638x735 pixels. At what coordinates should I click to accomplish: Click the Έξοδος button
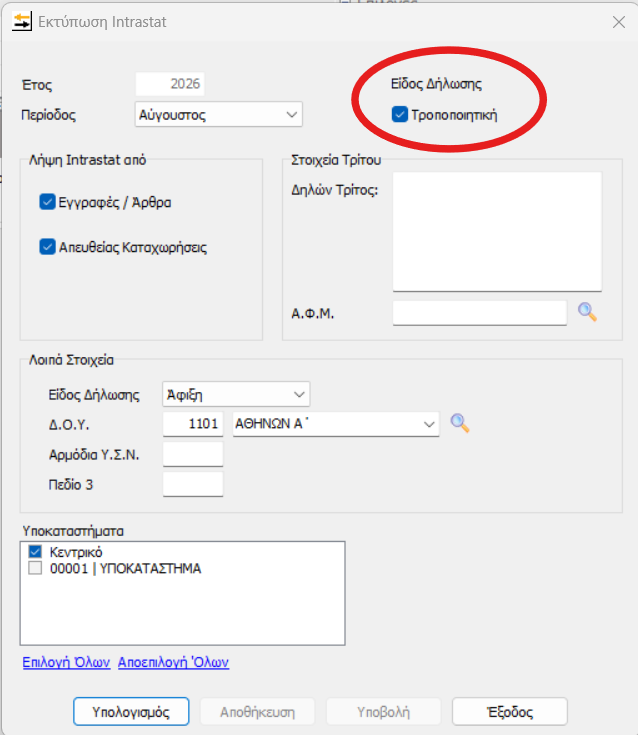click(x=510, y=712)
